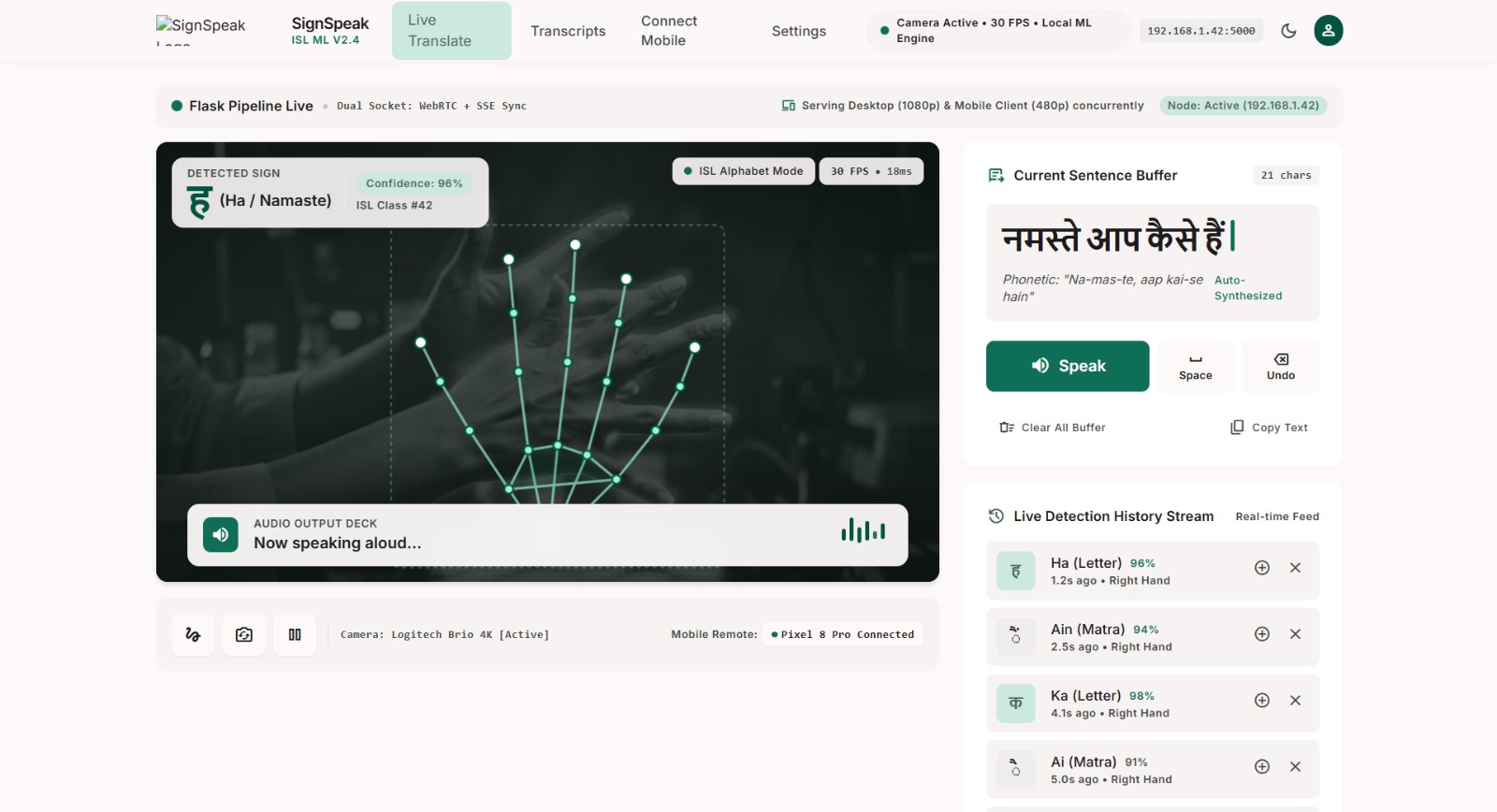Click the Ha letter glyph thumbnail in history

(x=1016, y=571)
